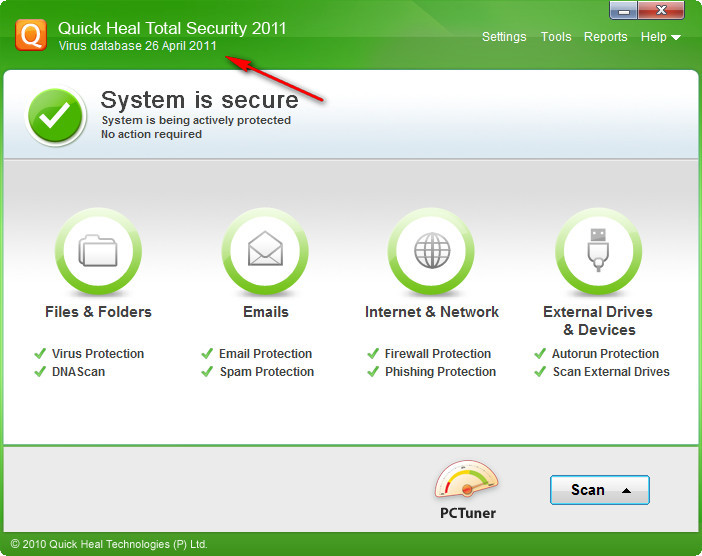Click the Quick Heal orange Q logo
The width and height of the screenshot is (702, 556).
pos(31,34)
